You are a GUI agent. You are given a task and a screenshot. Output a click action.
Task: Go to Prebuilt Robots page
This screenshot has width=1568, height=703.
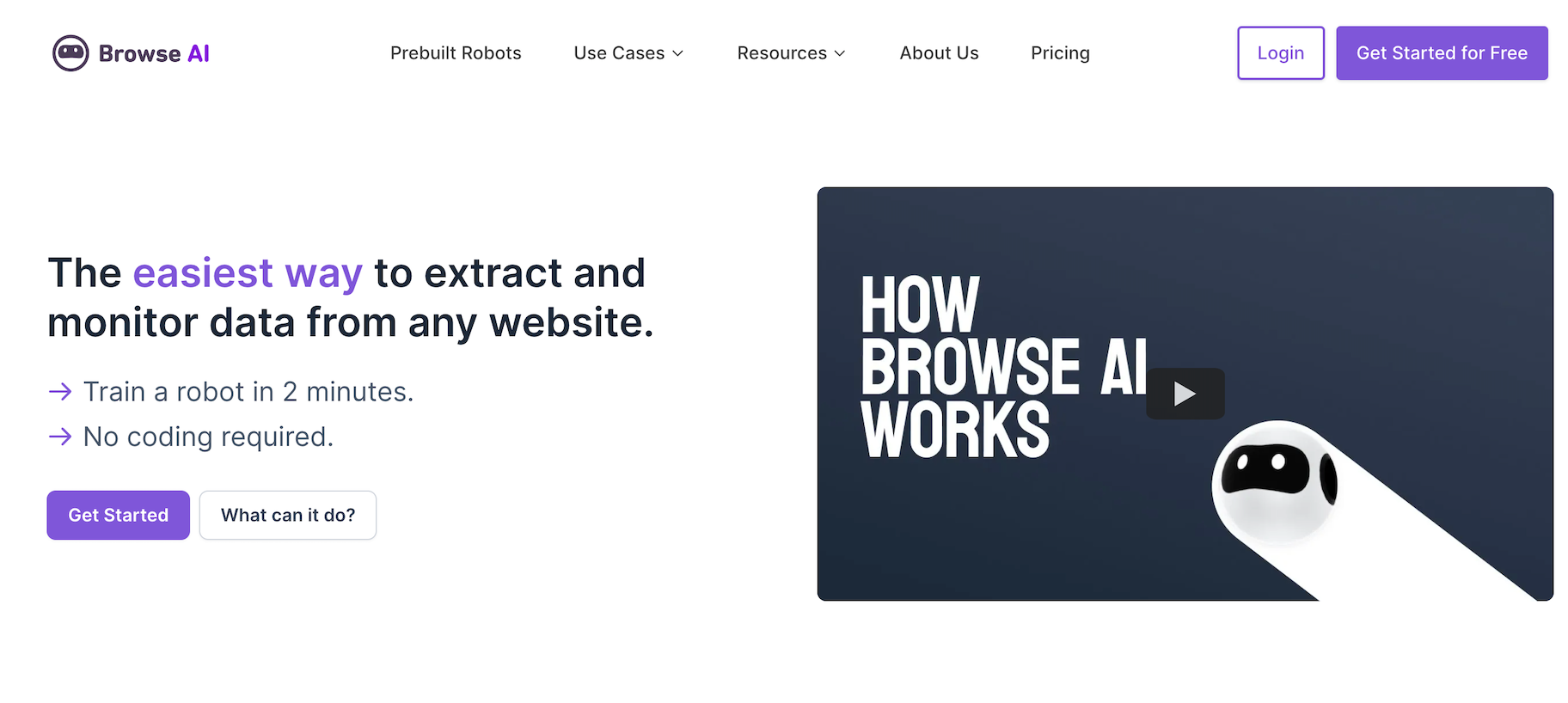point(456,53)
